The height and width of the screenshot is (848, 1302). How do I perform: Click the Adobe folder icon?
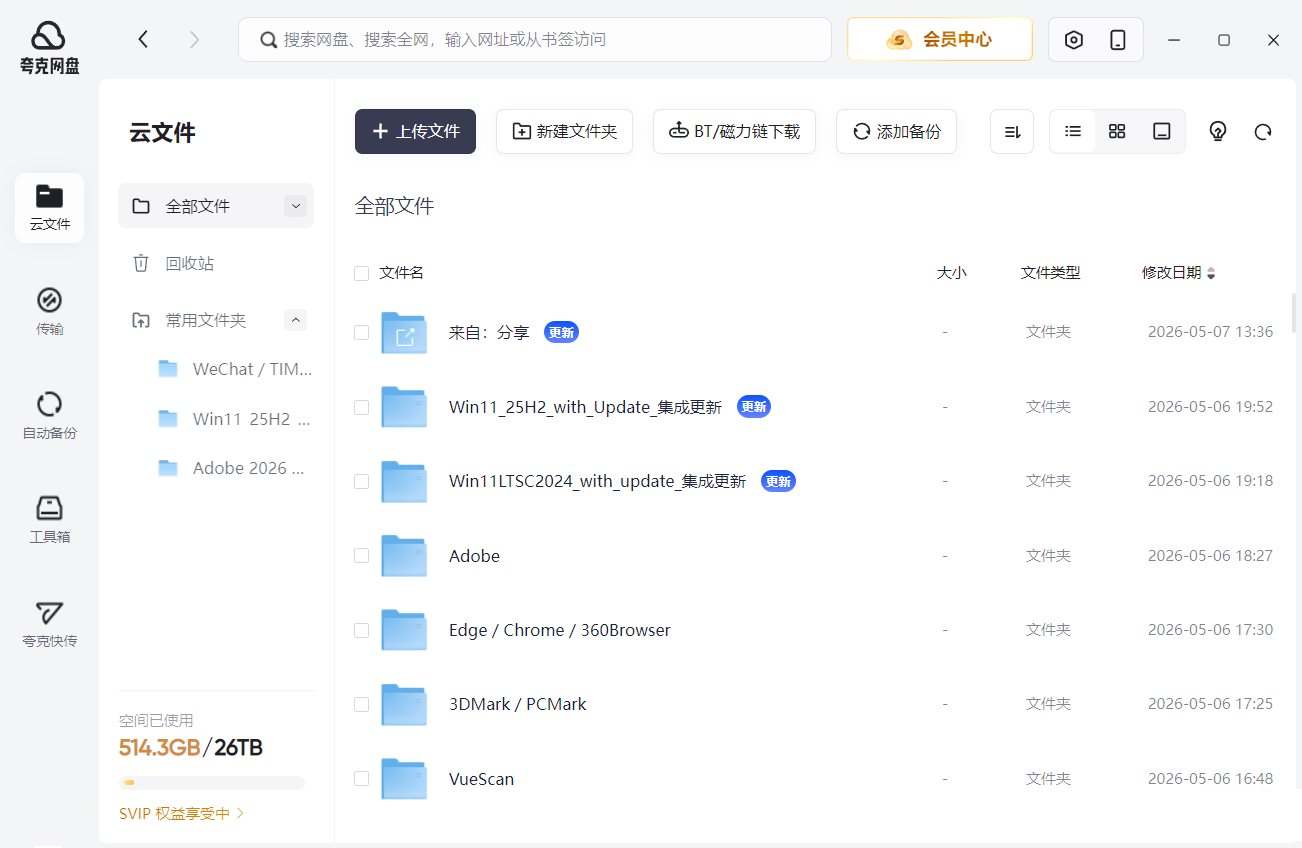[404, 556]
